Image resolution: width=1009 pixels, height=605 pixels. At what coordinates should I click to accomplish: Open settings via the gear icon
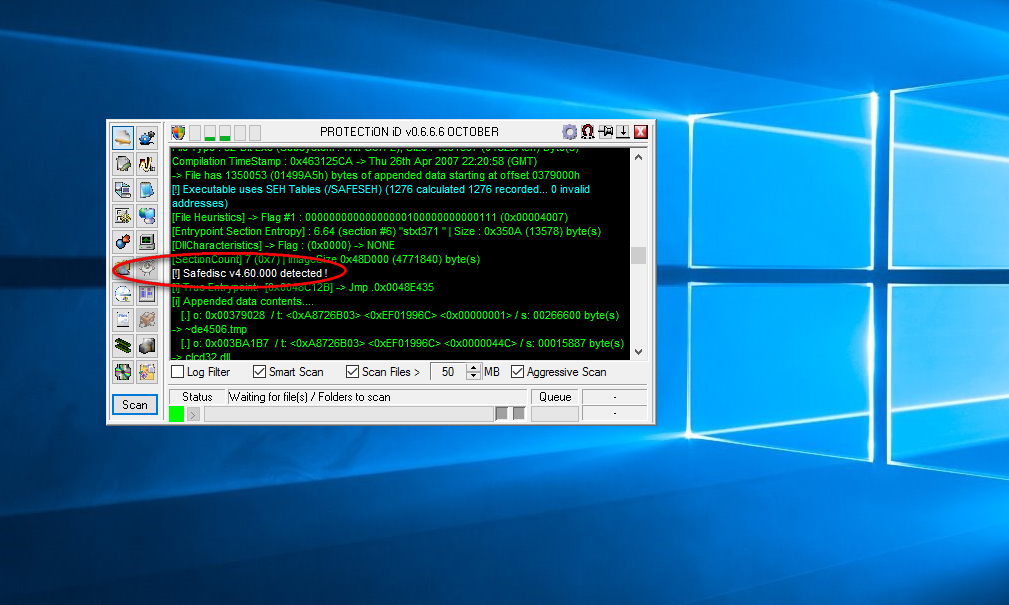click(569, 132)
